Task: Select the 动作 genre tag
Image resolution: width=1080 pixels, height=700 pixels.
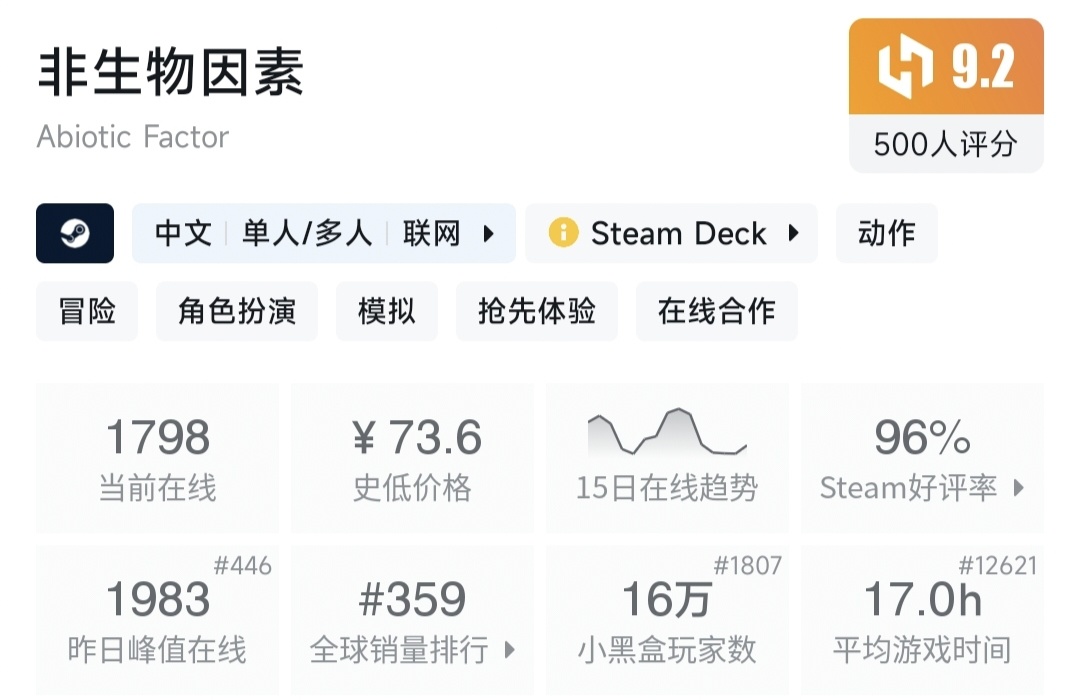Action: 886,233
